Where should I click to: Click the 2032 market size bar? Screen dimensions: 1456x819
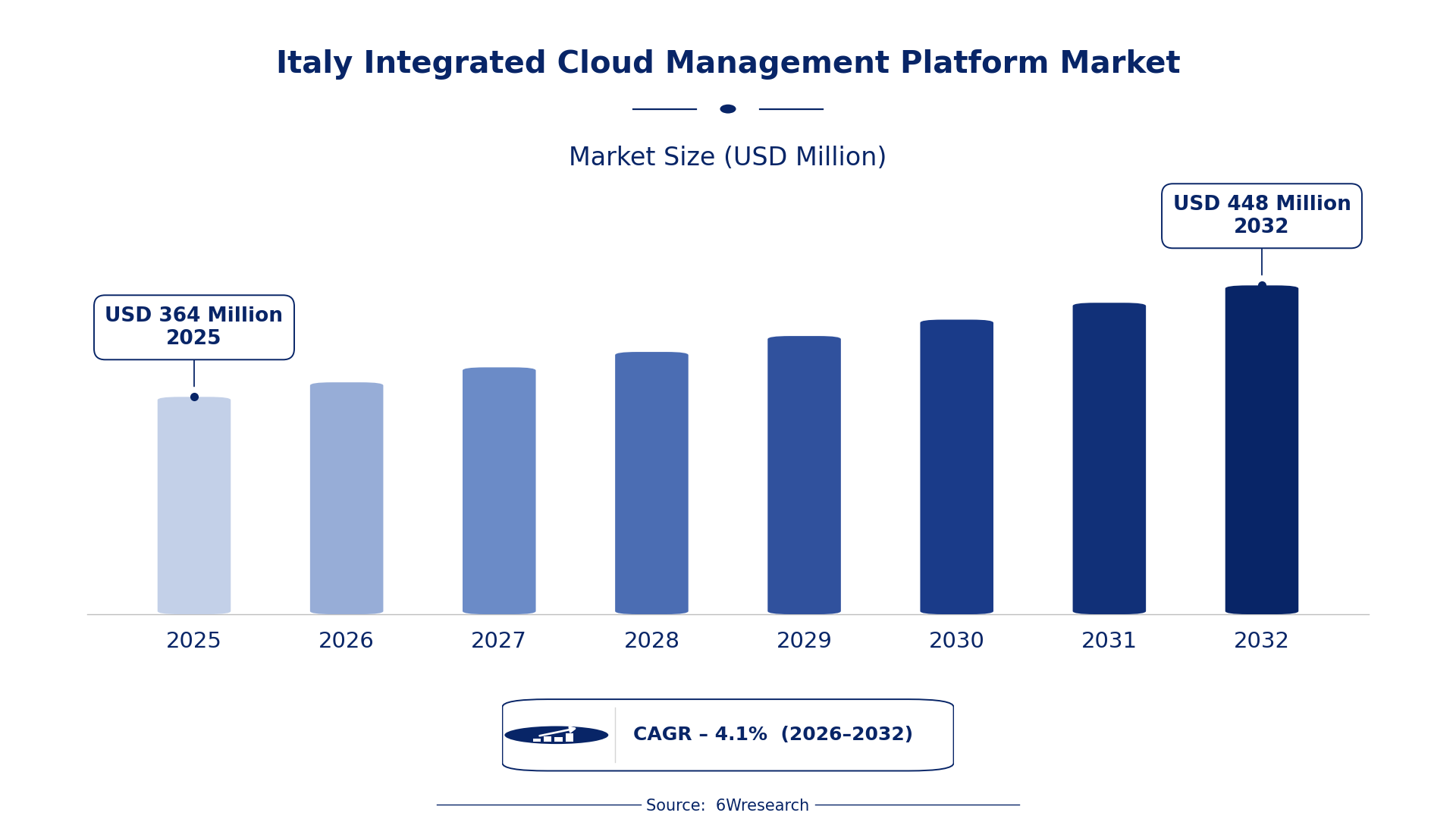[1261, 450]
